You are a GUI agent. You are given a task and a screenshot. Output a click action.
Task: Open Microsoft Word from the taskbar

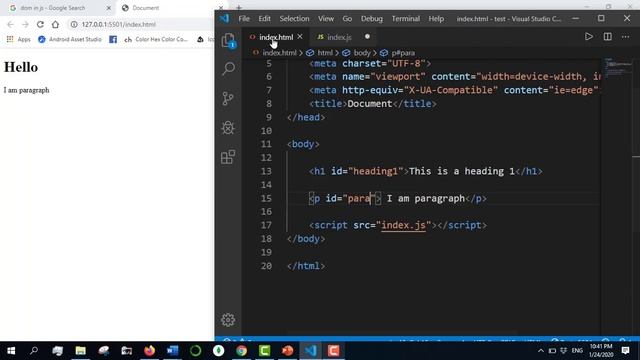click(x=173, y=351)
